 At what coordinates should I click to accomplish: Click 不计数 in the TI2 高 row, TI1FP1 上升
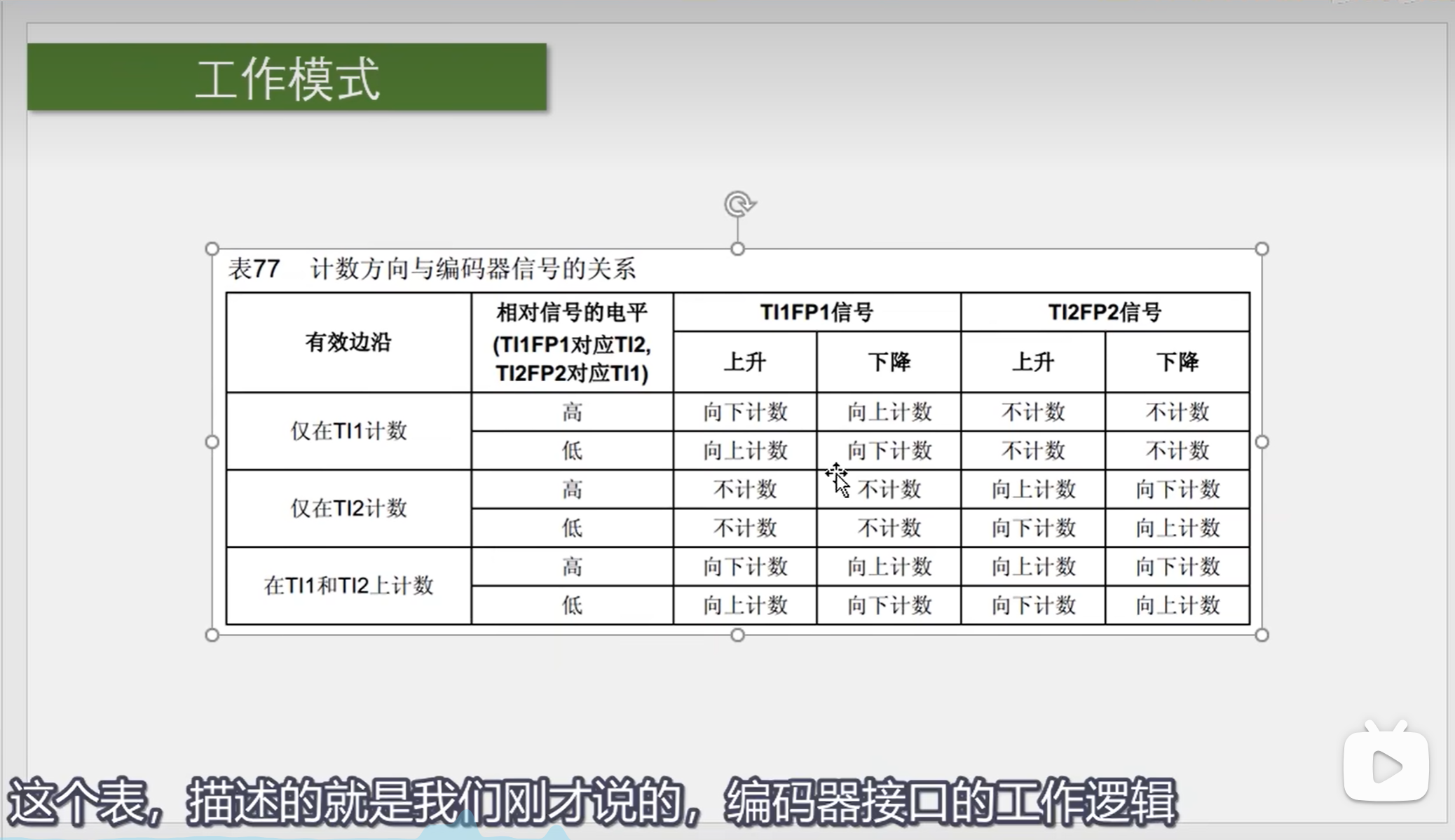click(745, 489)
